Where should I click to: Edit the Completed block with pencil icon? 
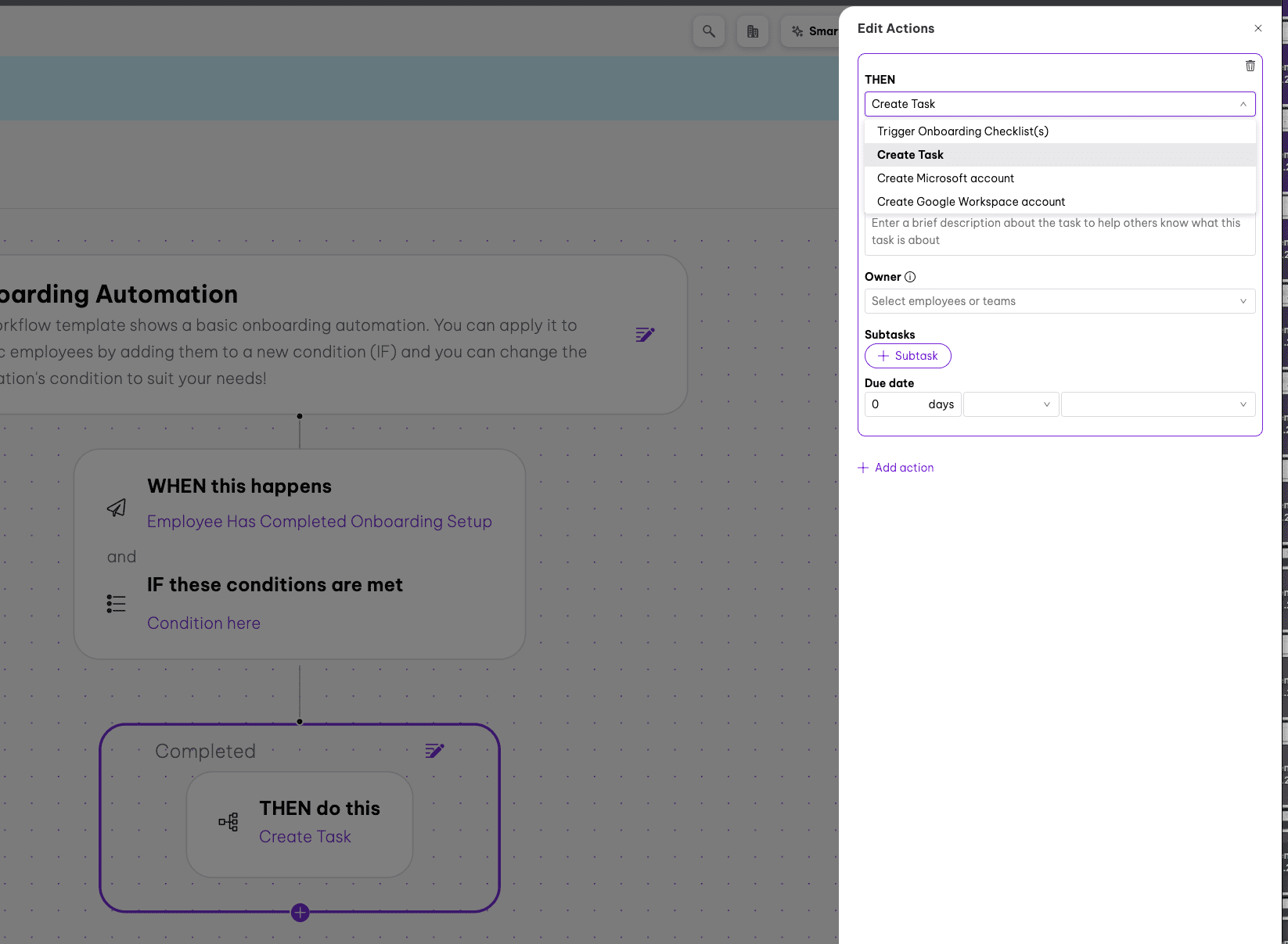pos(435,751)
